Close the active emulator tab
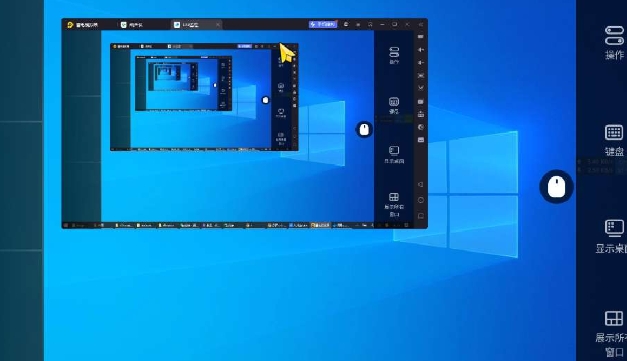This screenshot has height=361, width=627. point(218,25)
